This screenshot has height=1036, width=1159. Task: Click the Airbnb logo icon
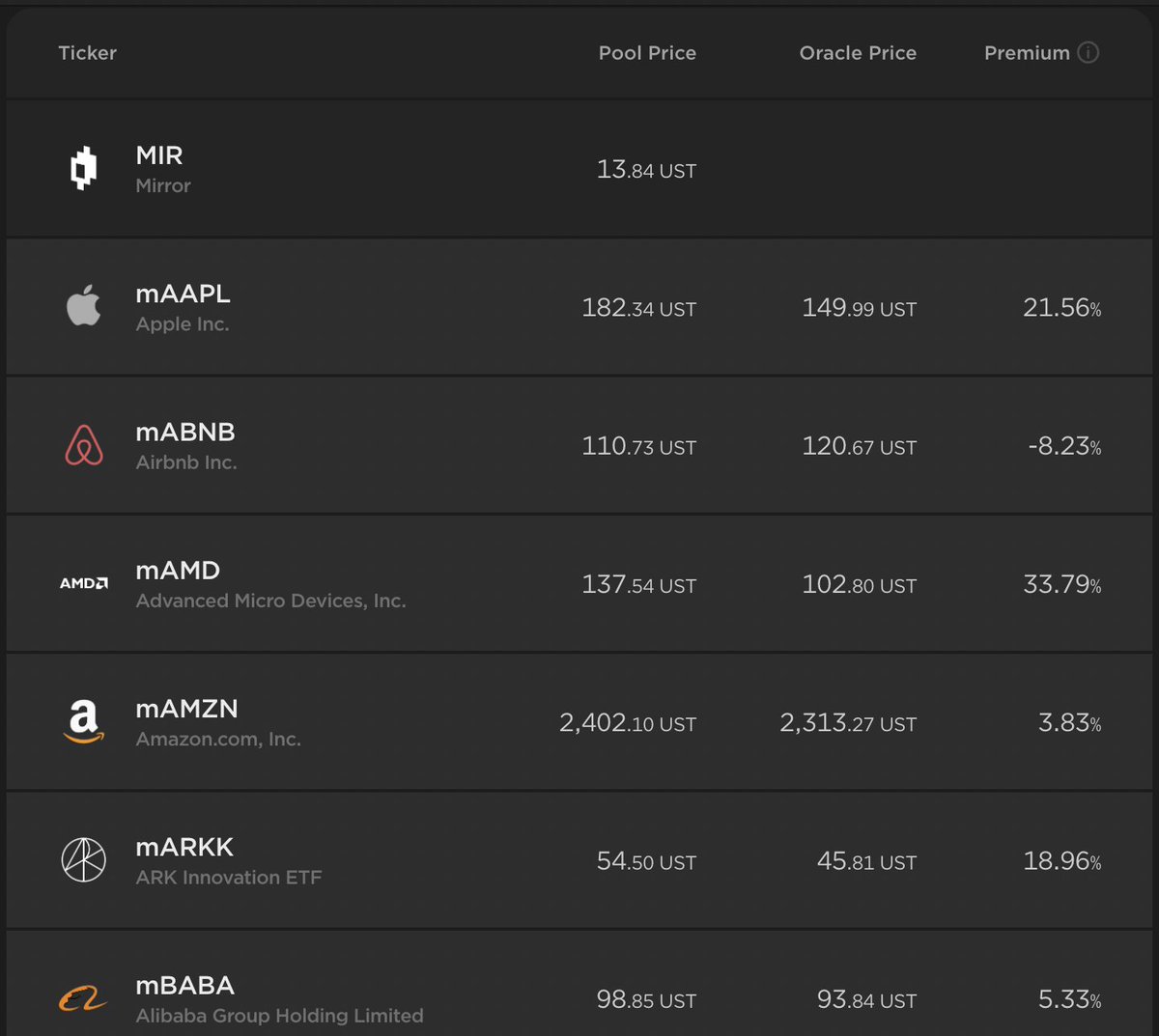[84, 444]
